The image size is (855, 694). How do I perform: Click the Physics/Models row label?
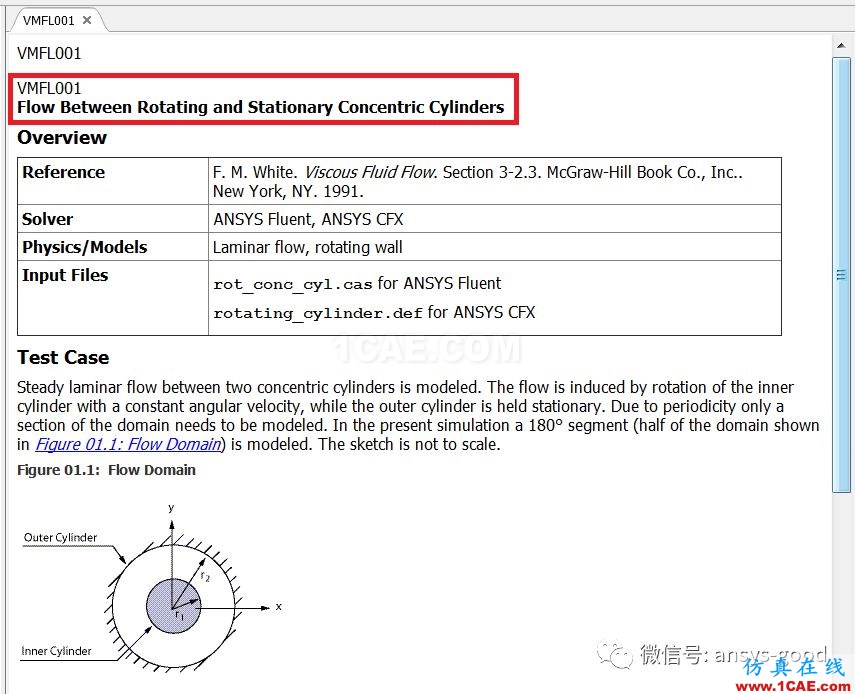pos(85,248)
